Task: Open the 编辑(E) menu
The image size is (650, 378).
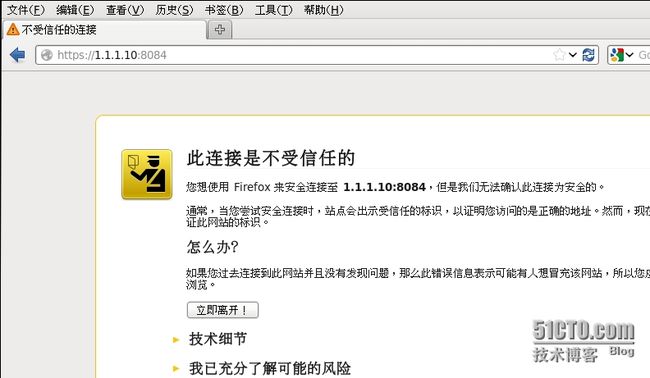Action: click(75, 10)
